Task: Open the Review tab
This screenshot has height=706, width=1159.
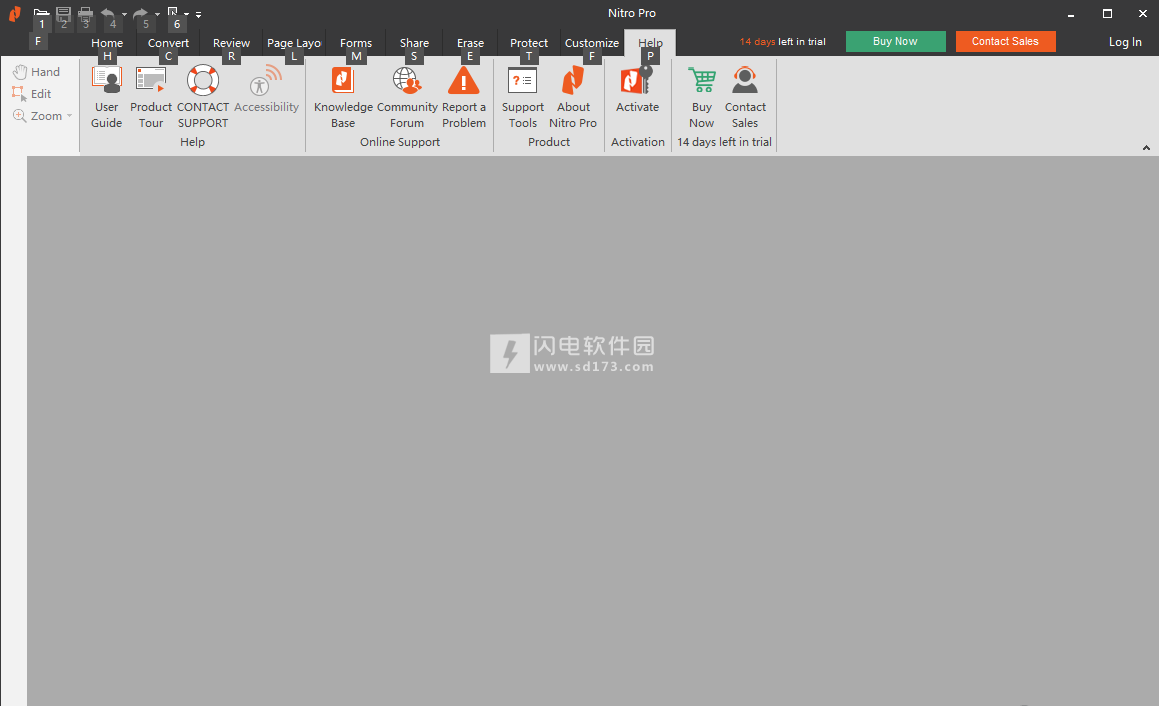Action: tap(231, 43)
